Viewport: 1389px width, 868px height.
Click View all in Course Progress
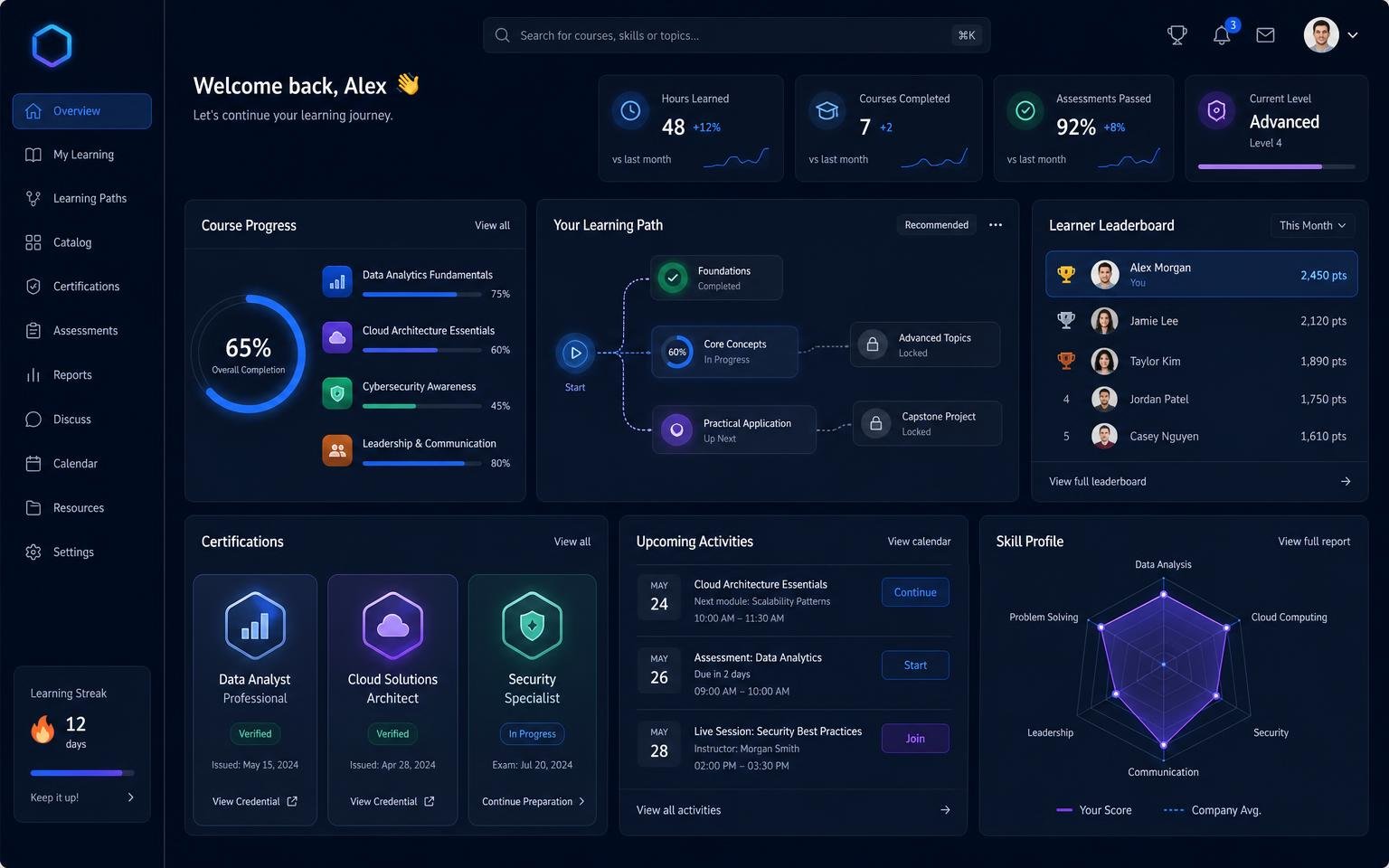click(x=492, y=225)
